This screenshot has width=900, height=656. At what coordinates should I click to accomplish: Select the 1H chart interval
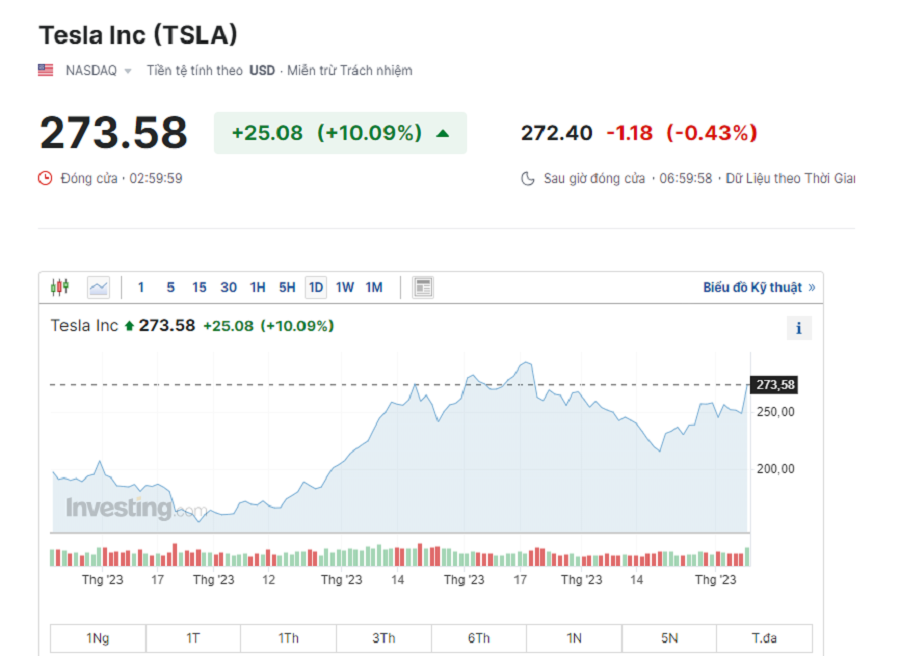coord(258,288)
